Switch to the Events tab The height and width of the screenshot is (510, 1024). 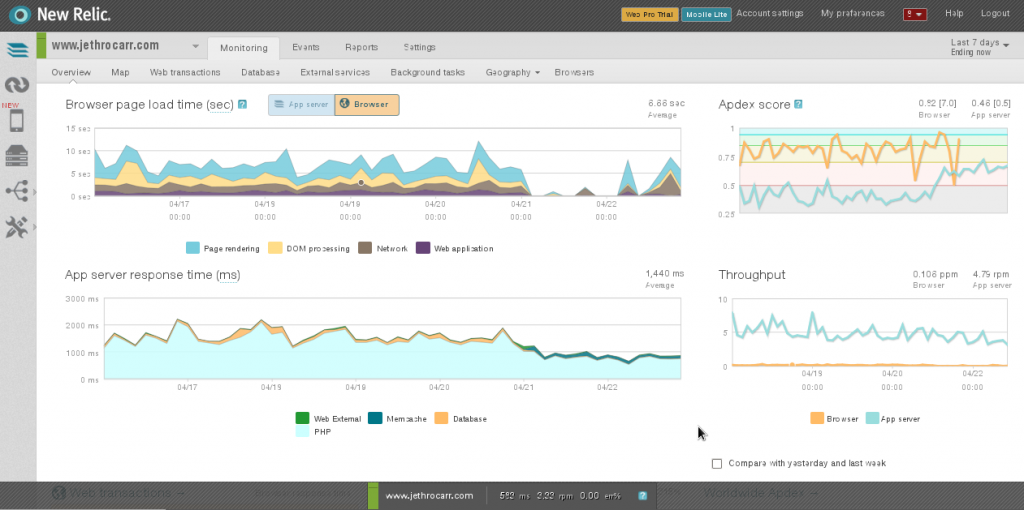tap(306, 47)
